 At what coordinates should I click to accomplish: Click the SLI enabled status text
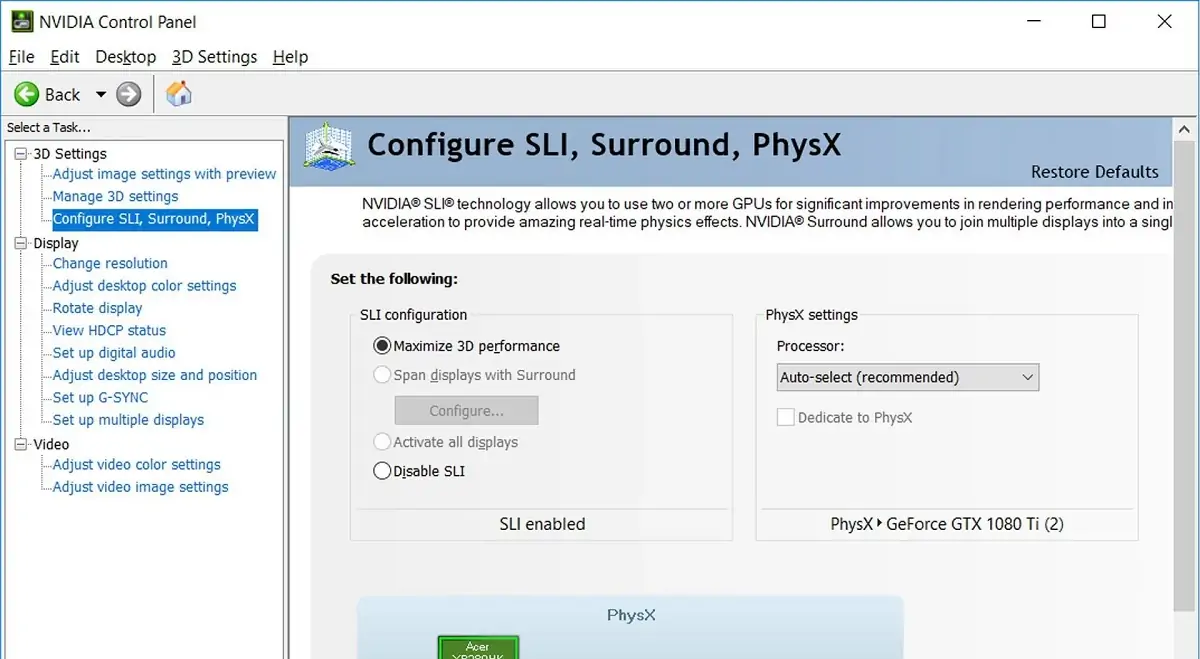[x=542, y=524]
